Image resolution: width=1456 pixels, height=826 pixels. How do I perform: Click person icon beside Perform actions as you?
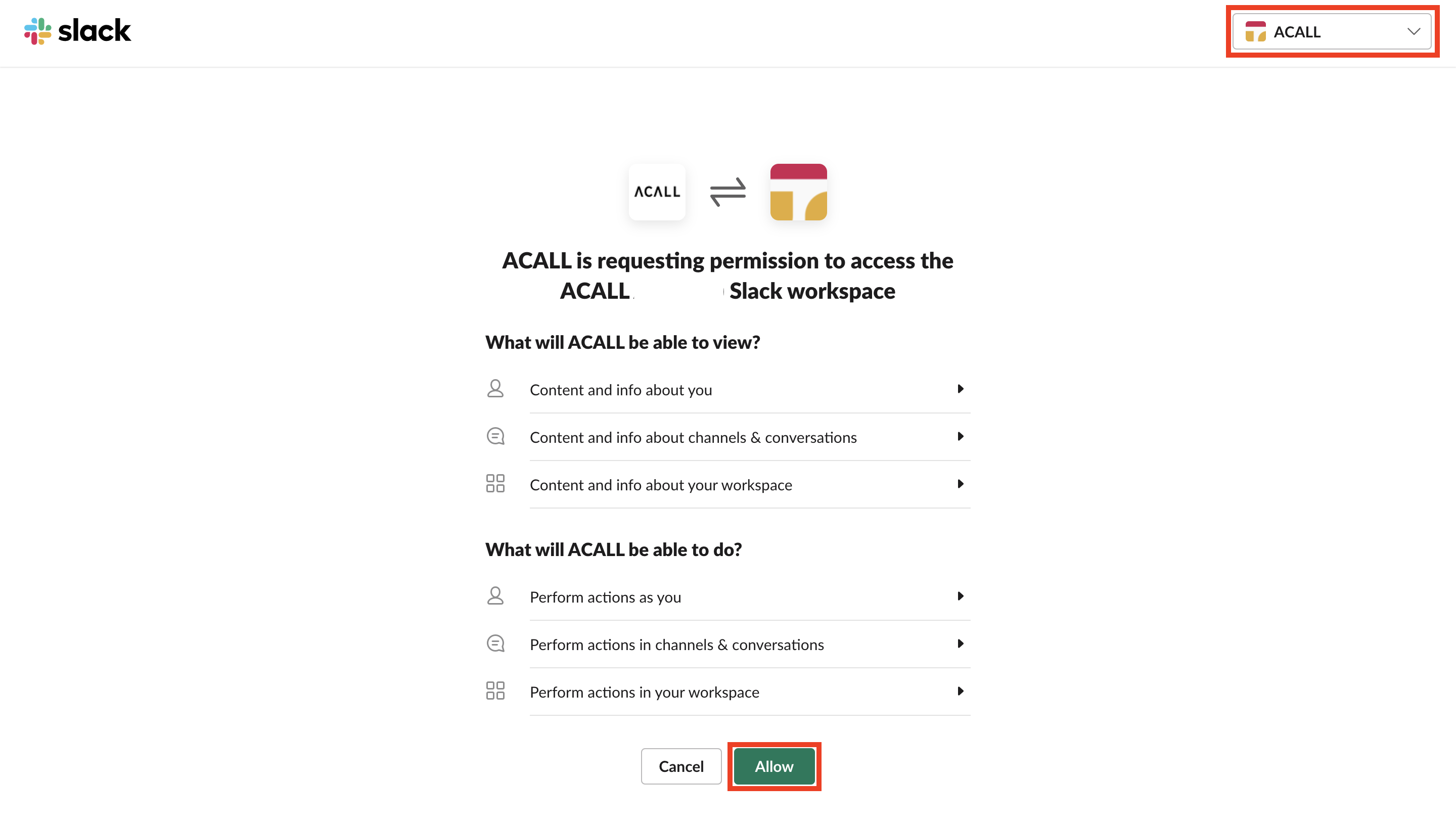click(495, 596)
